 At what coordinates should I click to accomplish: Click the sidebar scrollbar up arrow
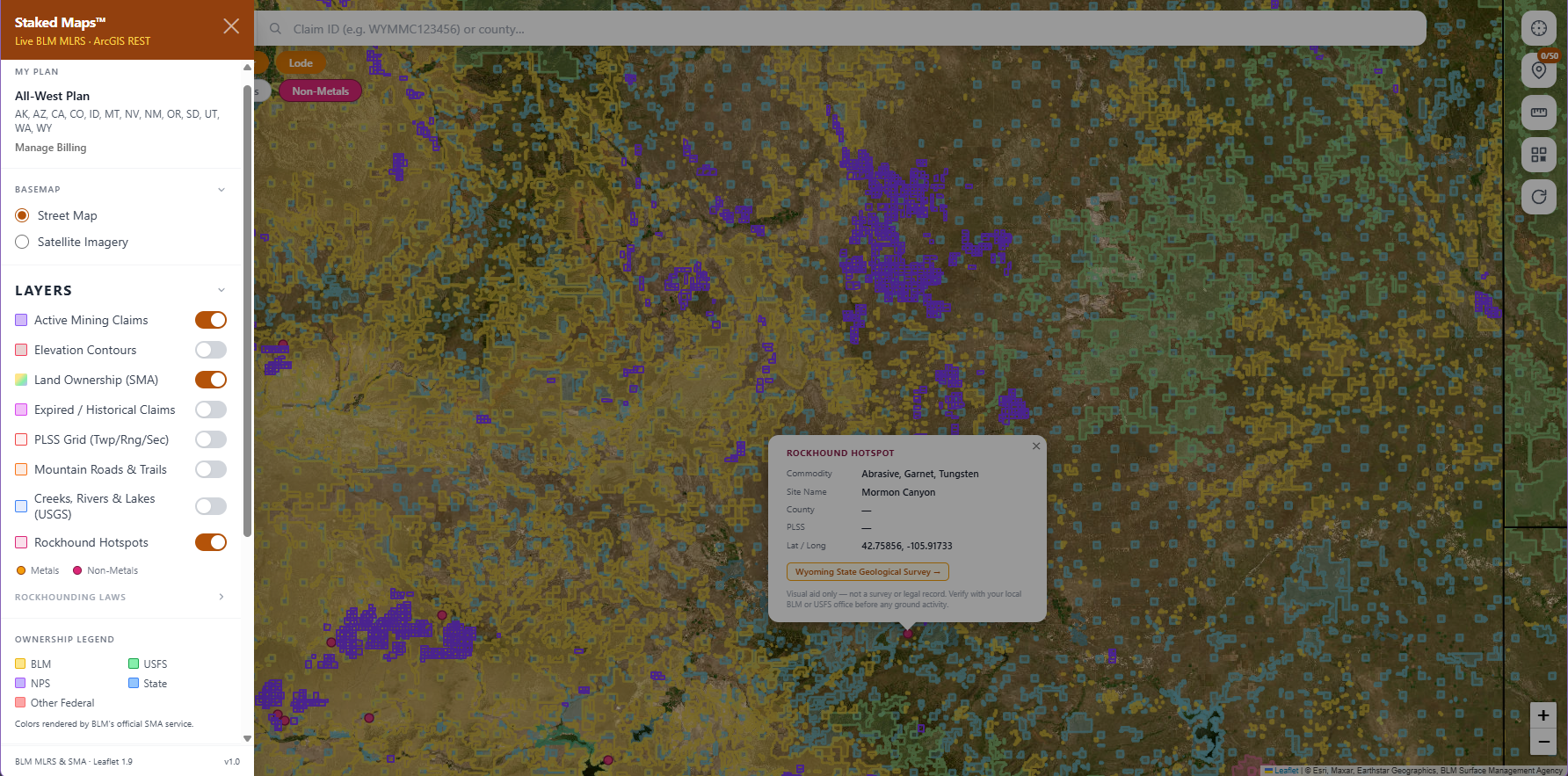pos(247,68)
